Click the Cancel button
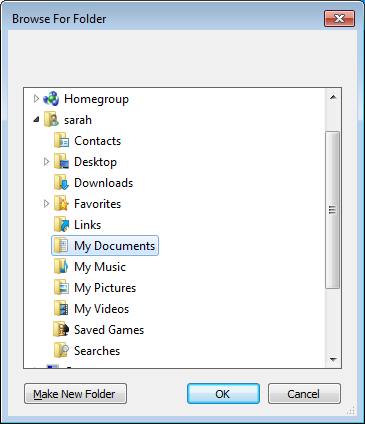 click(x=304, y=394)
